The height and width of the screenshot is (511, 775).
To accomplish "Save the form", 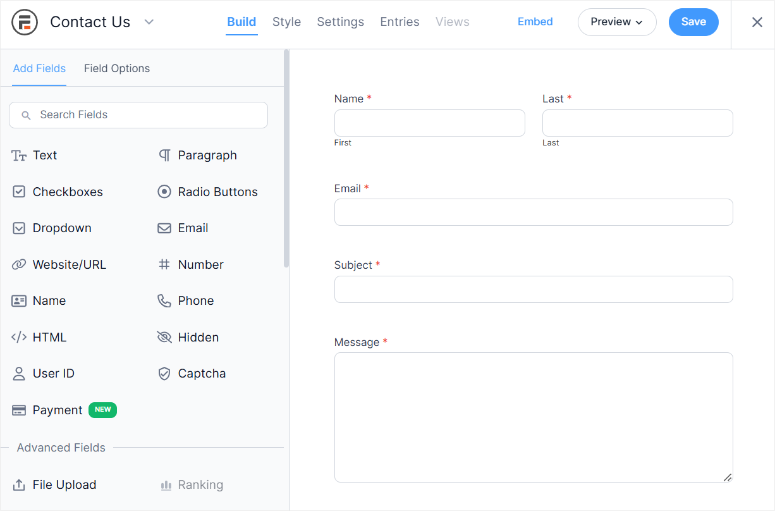I will pyautogui.click(x=693, y=22).
